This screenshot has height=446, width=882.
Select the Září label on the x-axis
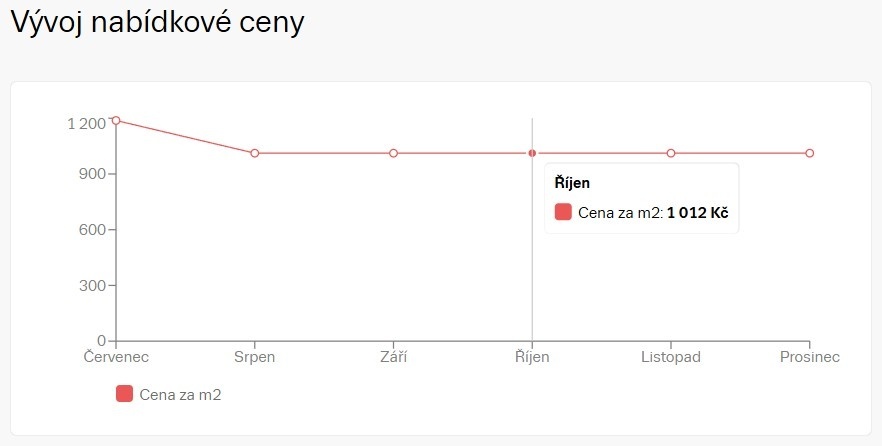point(394,357)
